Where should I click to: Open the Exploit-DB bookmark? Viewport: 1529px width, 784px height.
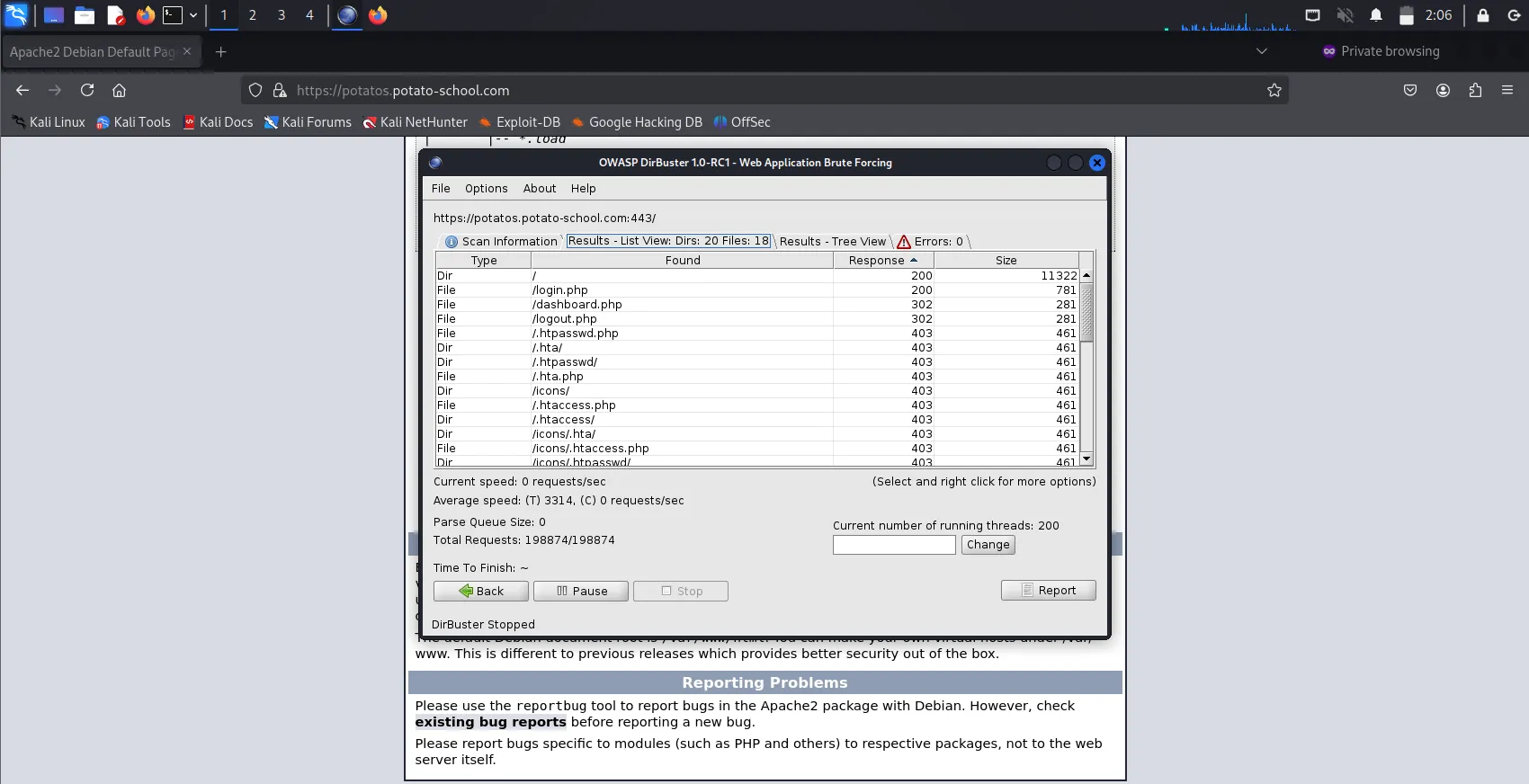tap(519, 122)
